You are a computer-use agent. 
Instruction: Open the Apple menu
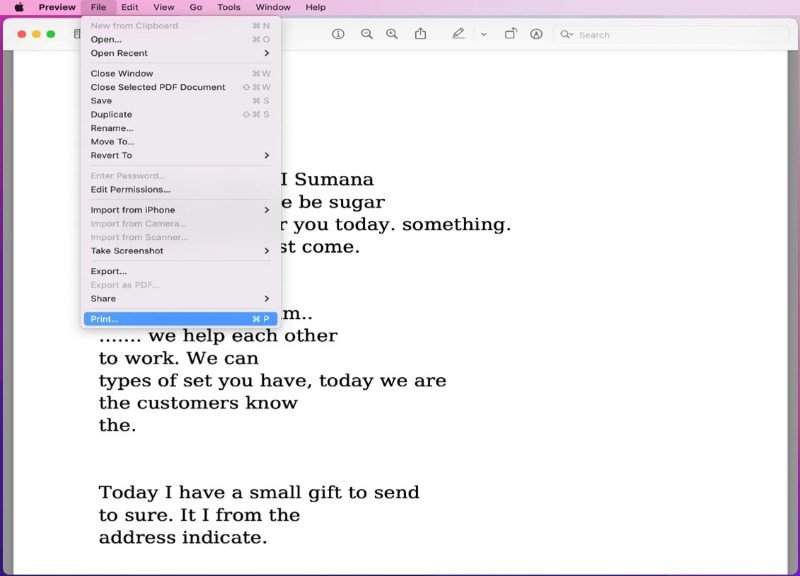19,7
